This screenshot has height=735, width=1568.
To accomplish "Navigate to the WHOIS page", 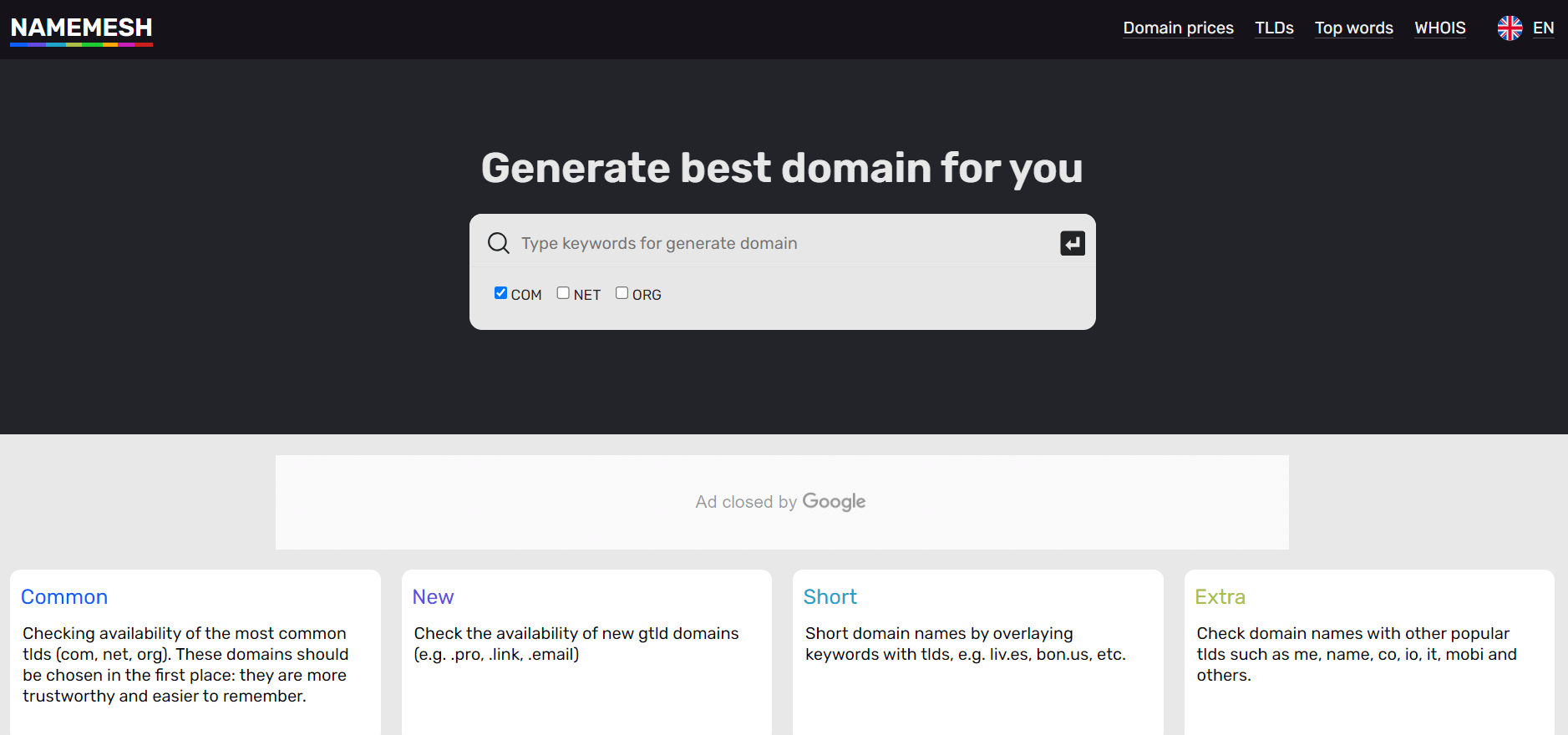I will point(1439,28).
